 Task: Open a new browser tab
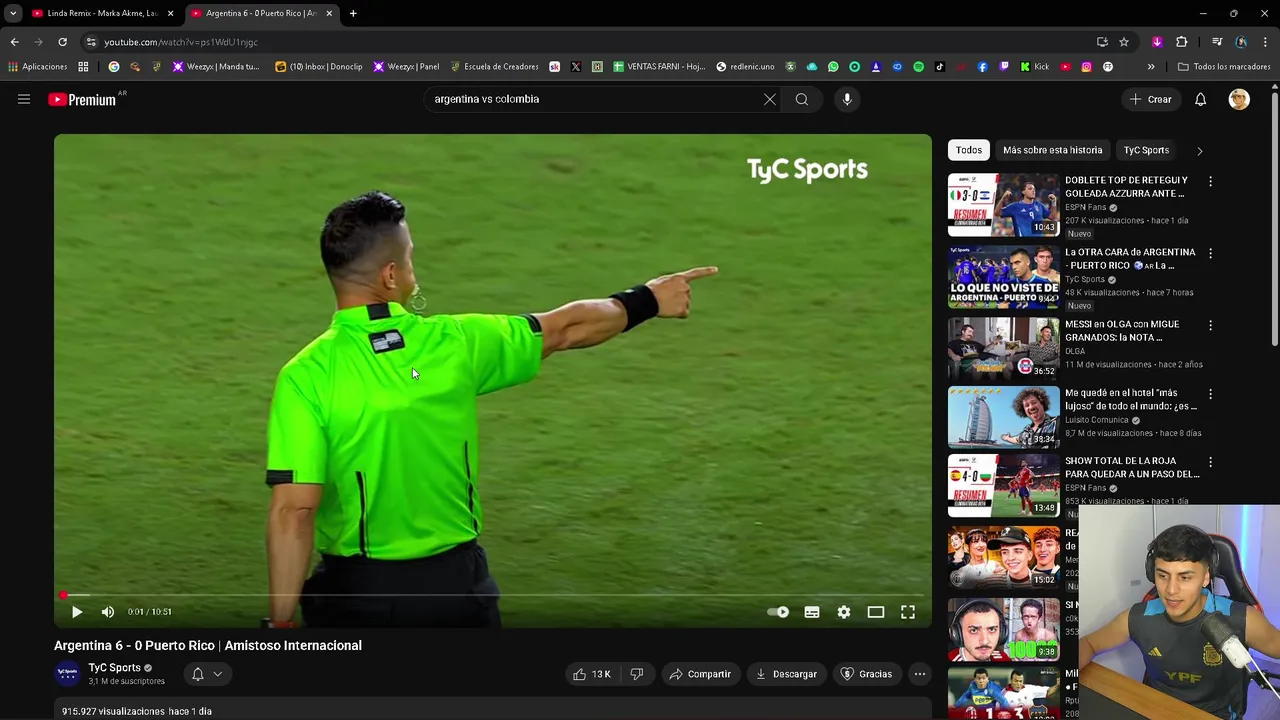tap(353, 13)
